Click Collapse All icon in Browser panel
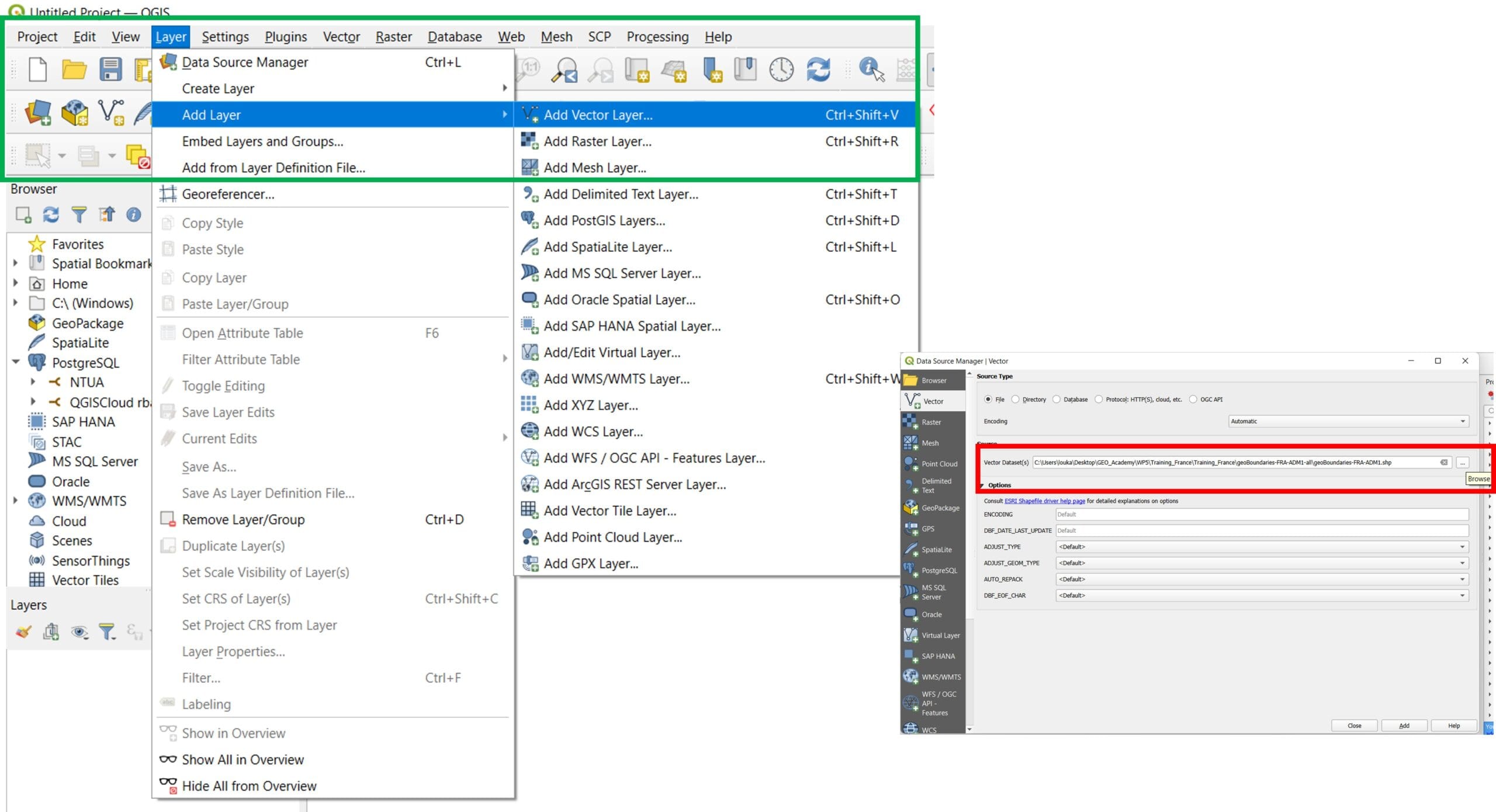Viewport: 1496px width, 812px height. click(x=106, y=215)
